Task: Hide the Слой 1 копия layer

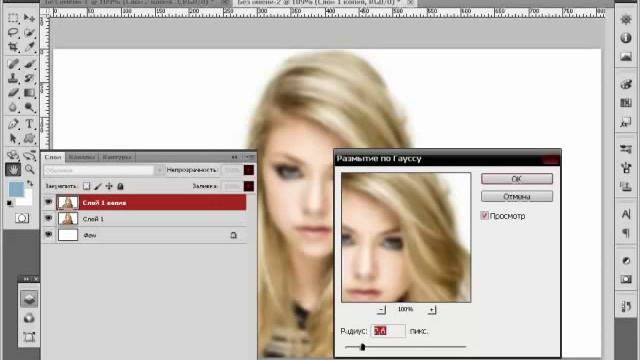Action: tap(49, 202)
